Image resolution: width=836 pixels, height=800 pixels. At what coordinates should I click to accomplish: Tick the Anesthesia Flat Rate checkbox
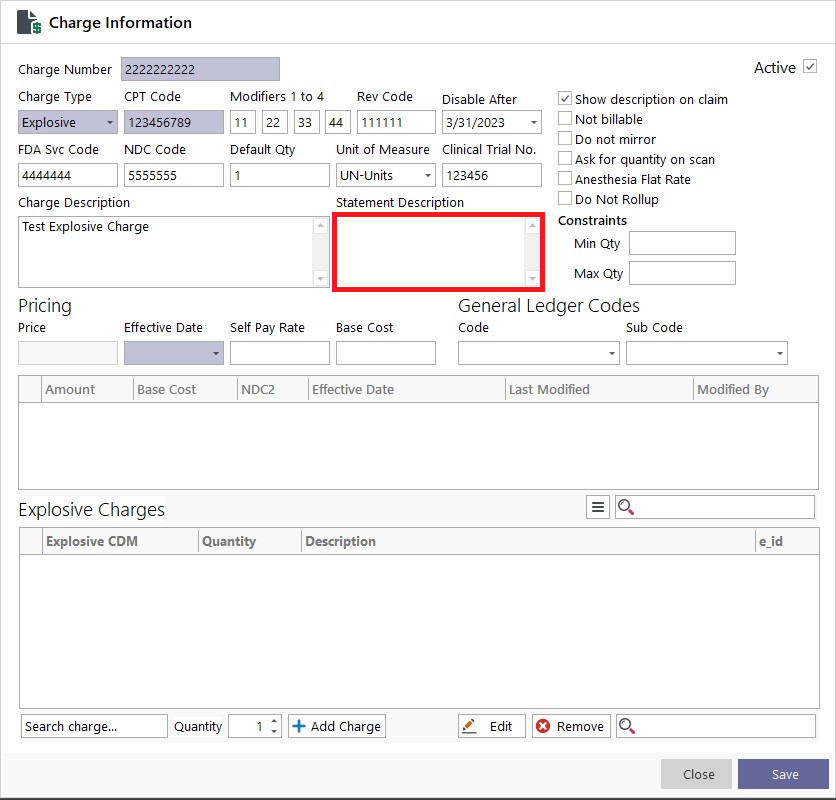click(565, 179)
